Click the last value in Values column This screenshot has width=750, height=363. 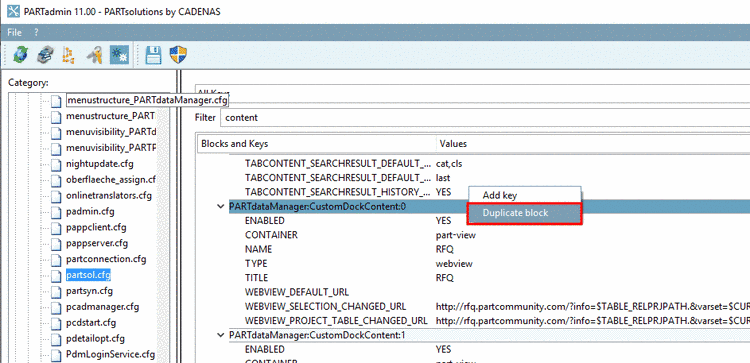(443, 178)
